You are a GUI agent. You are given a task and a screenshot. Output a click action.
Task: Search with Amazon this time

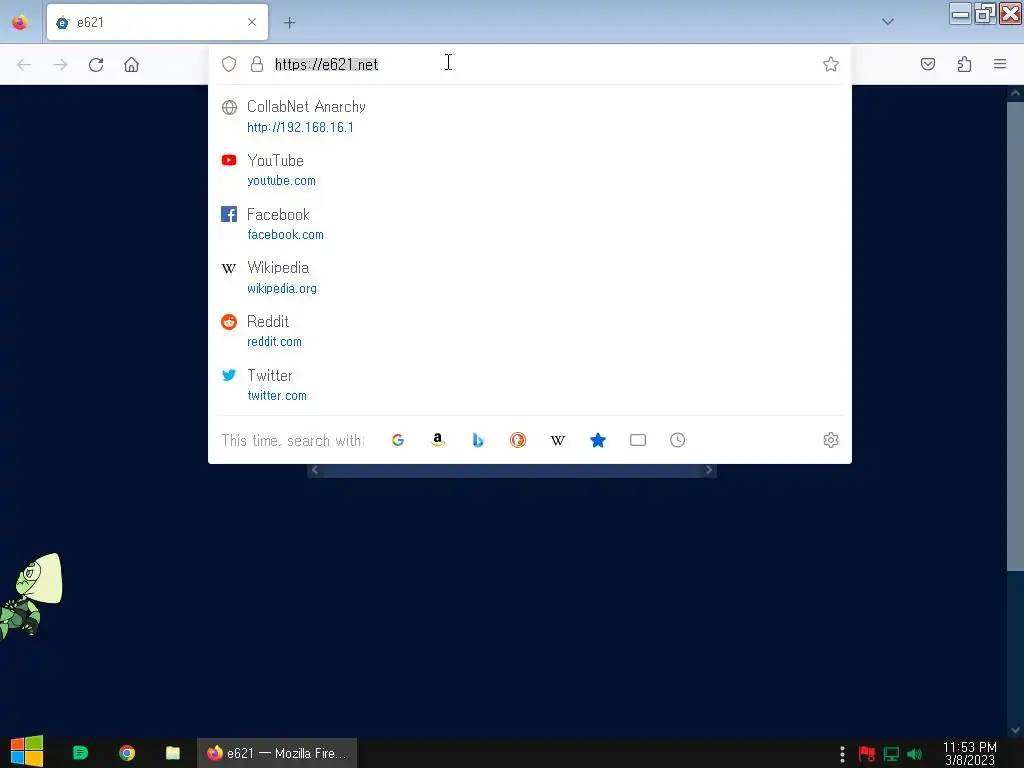[x=438, y=440]
